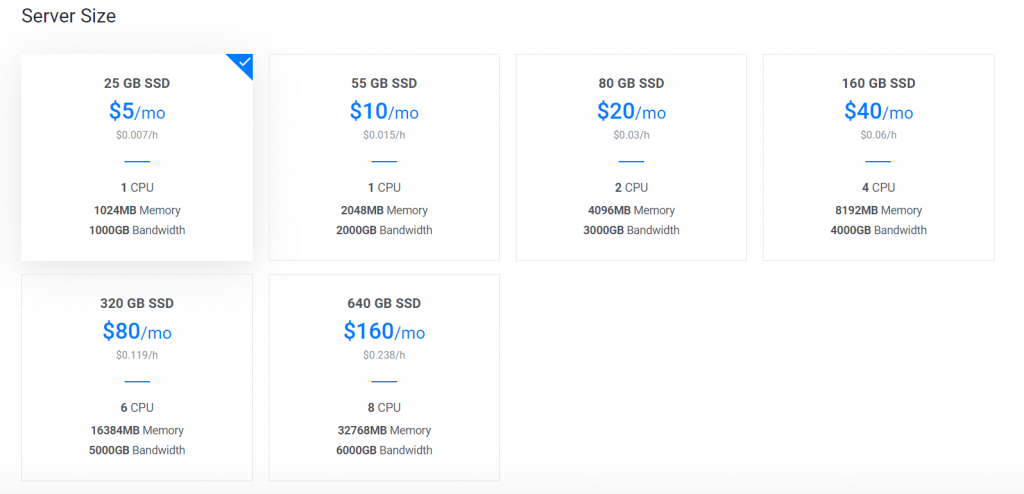Click the $80/mo price
This screenshot has width=1024, height=494.
pos(137,332)
